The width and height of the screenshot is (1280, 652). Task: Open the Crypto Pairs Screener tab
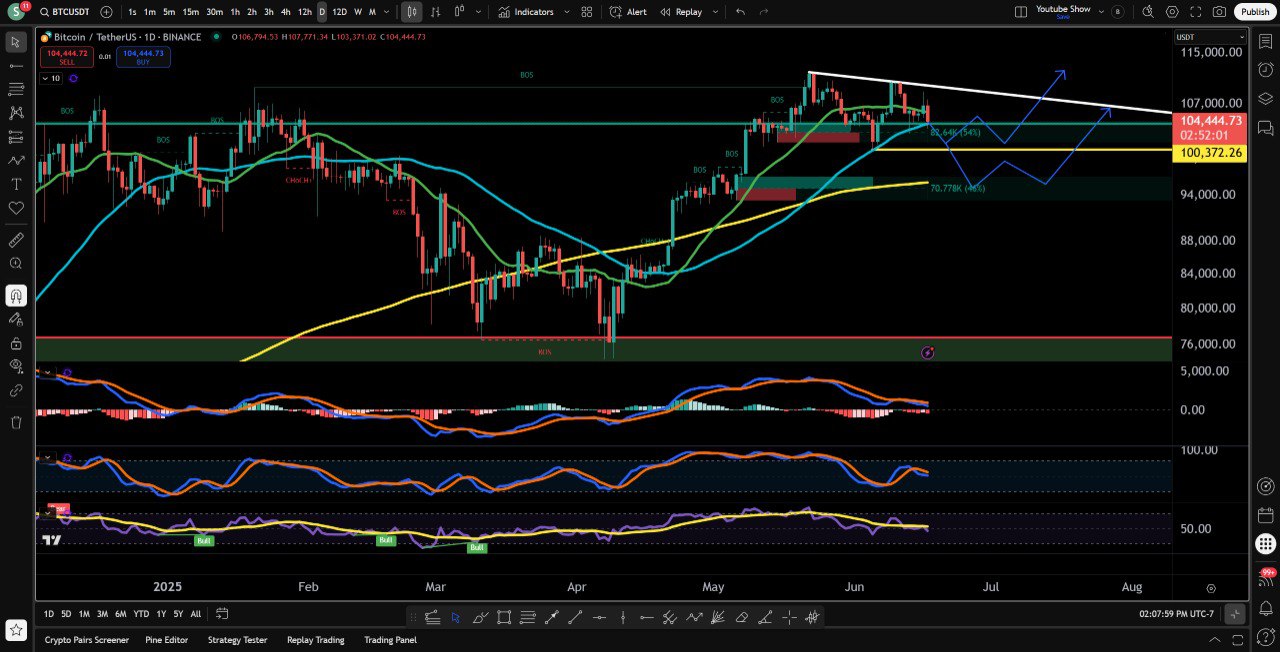point(87,640)
